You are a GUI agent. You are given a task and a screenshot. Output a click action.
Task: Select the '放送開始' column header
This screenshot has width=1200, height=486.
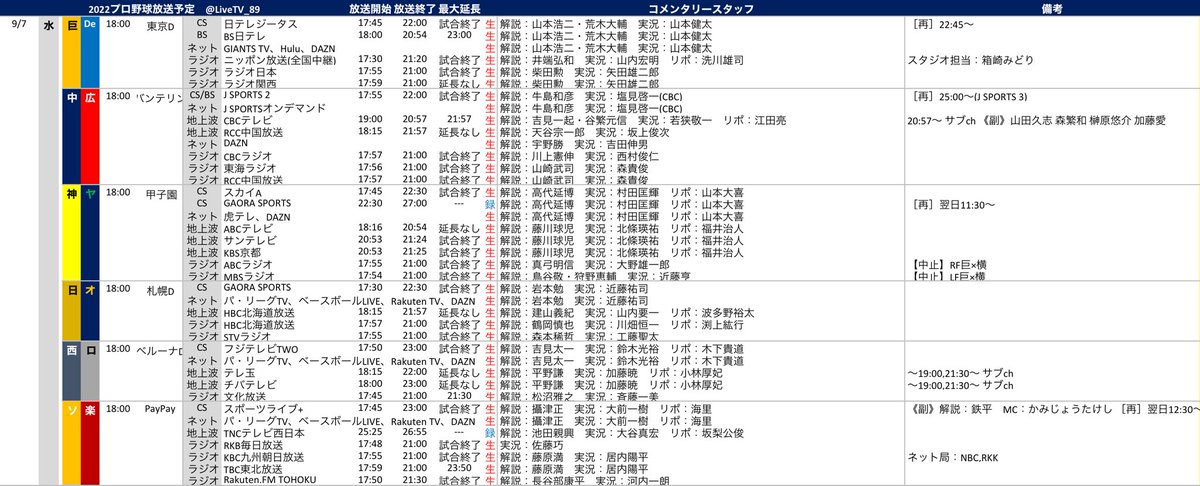point(370,7)
